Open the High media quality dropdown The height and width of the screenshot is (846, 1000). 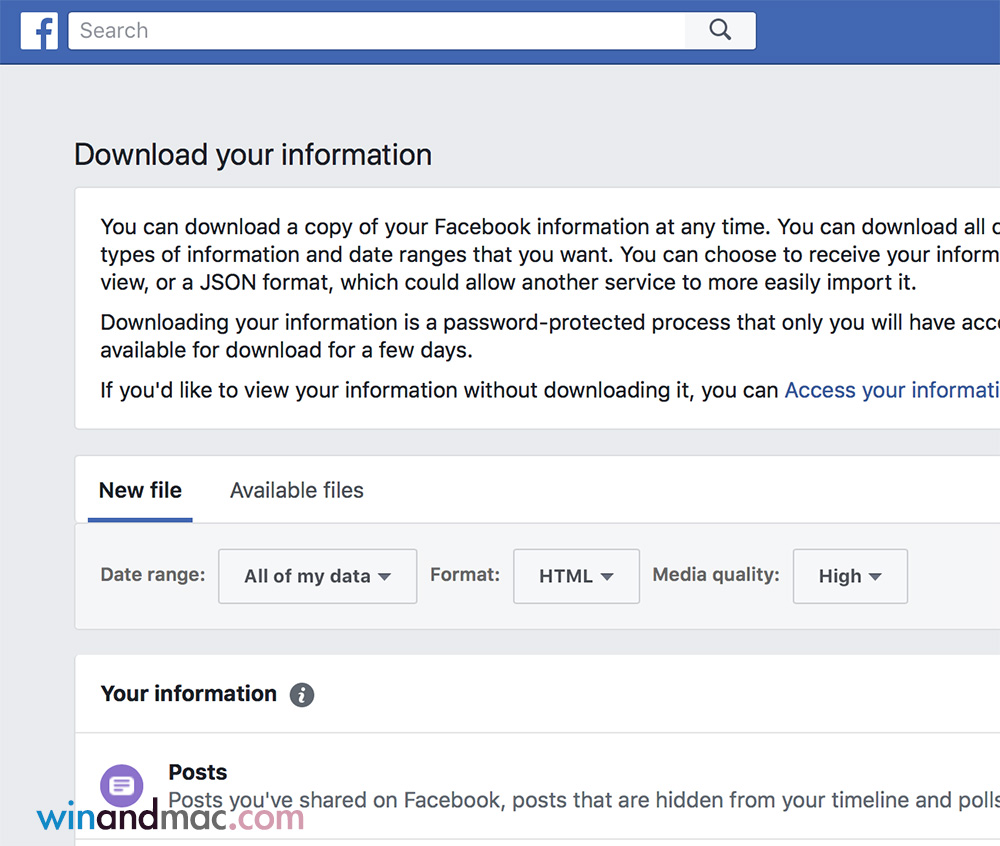pyautogui.click(x=850, y=576)
